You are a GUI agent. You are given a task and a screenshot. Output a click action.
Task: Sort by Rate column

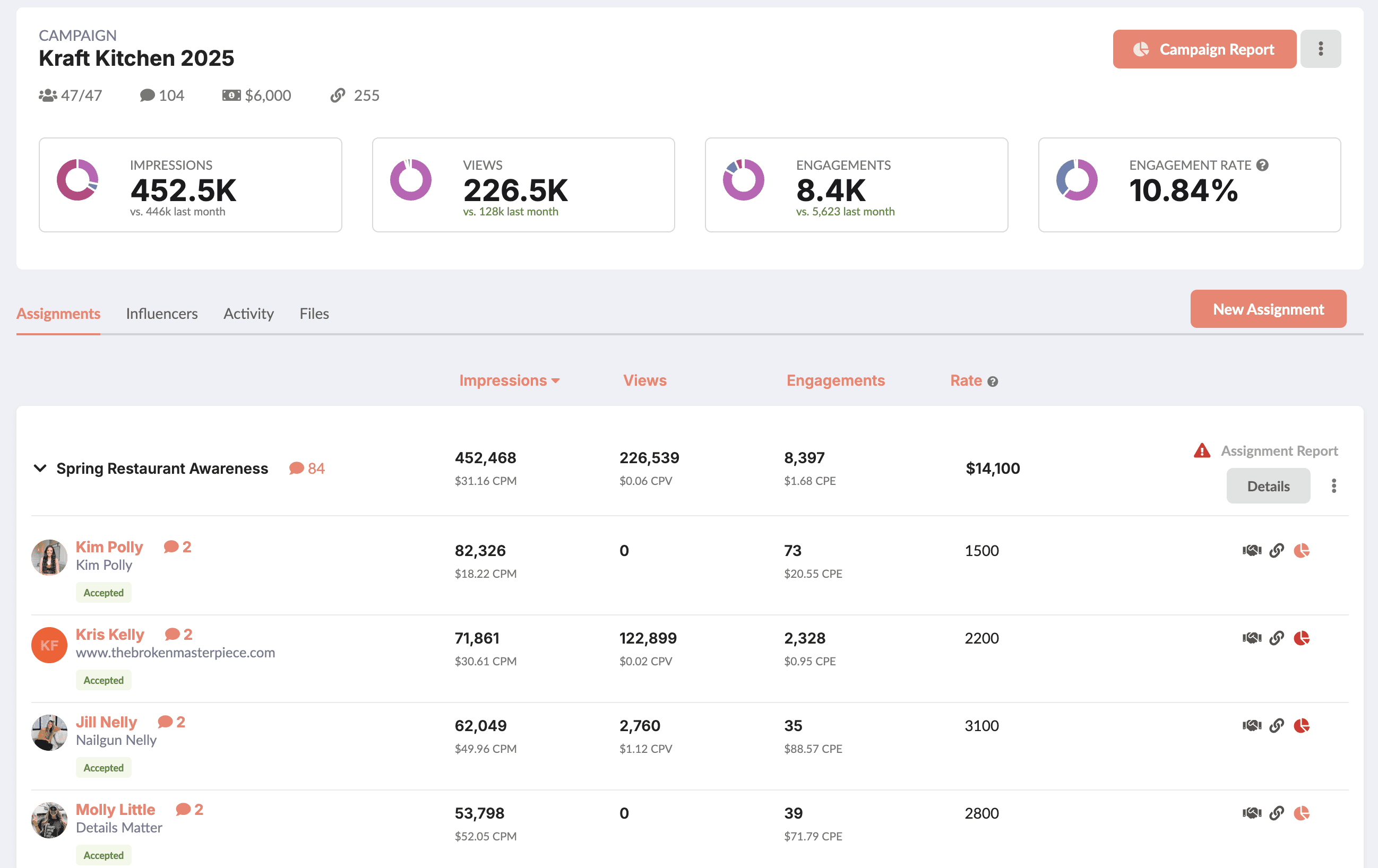pos(966,380)
